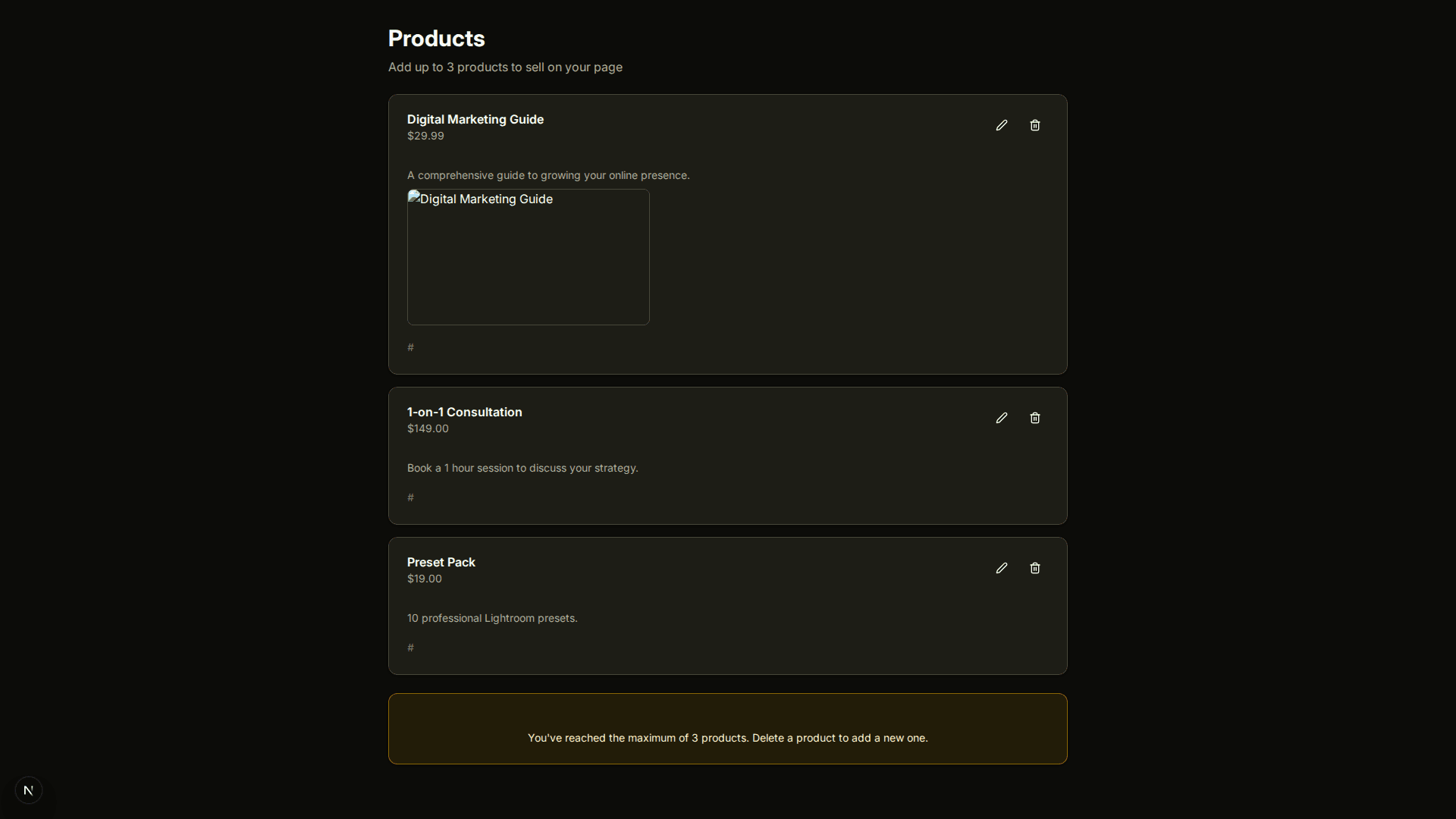Click the $149.00 price on the Consultation card
This screenshot has height=819, width=1456.
tap(428, 428)
